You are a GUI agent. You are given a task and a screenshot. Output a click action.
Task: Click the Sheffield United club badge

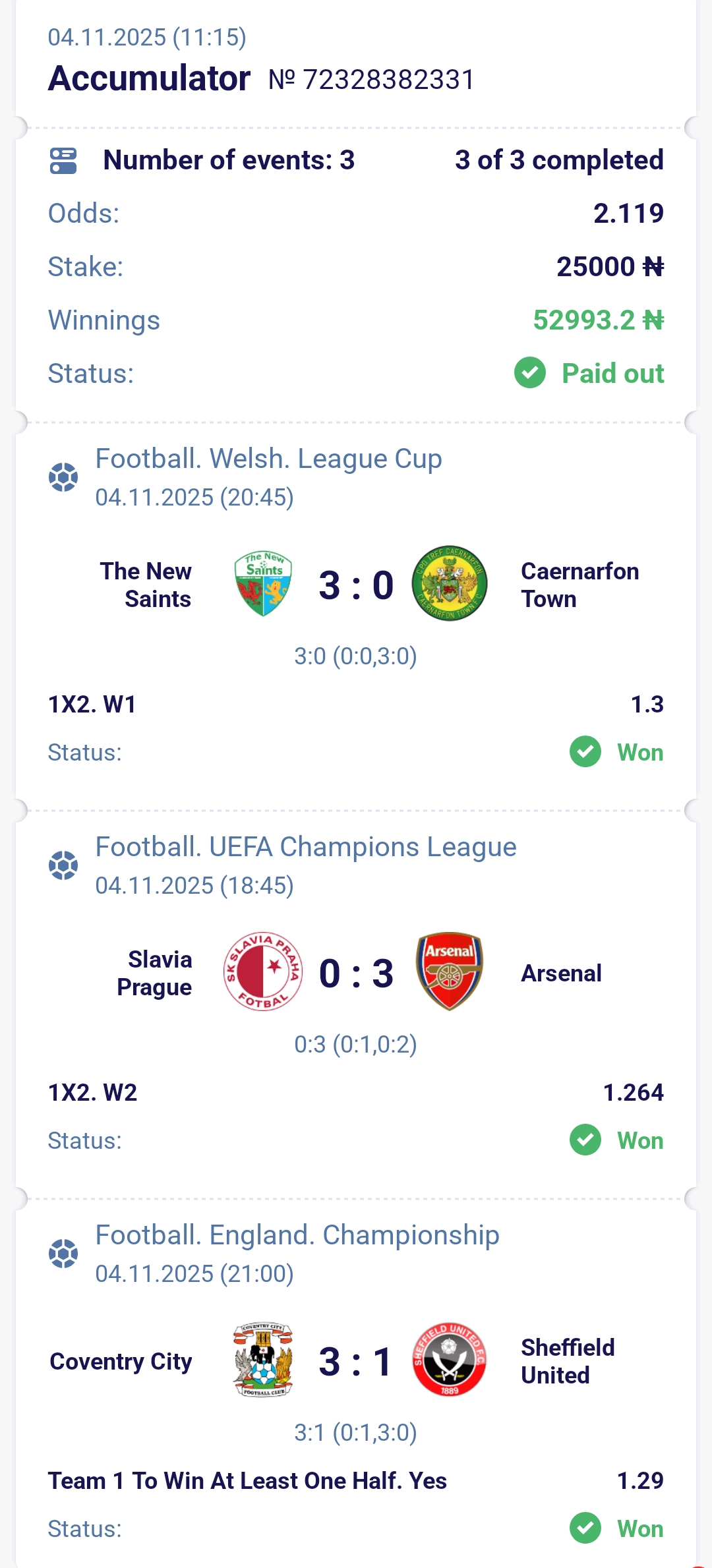[450, 1360]
